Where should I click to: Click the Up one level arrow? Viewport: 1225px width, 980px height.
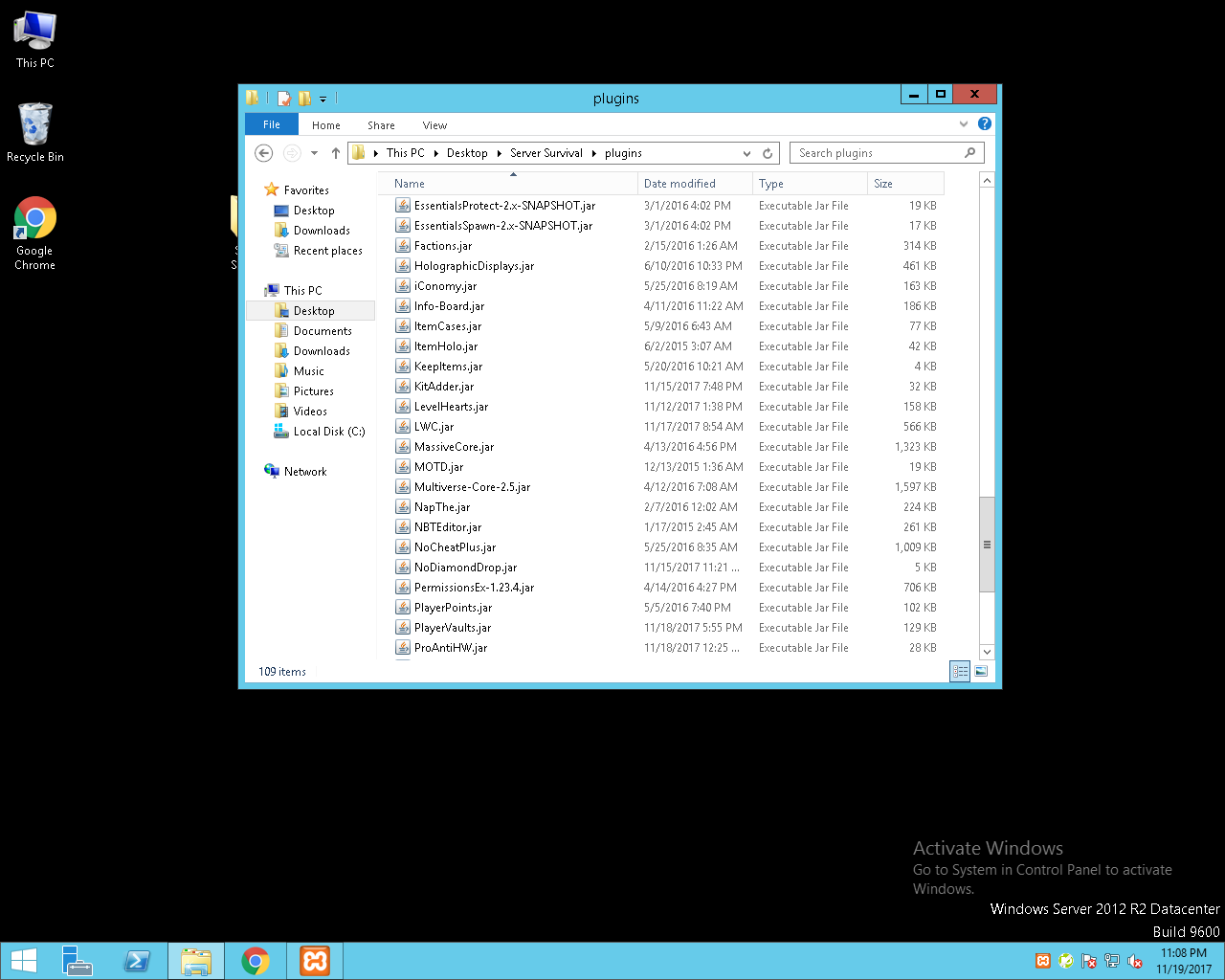(335, 153)
